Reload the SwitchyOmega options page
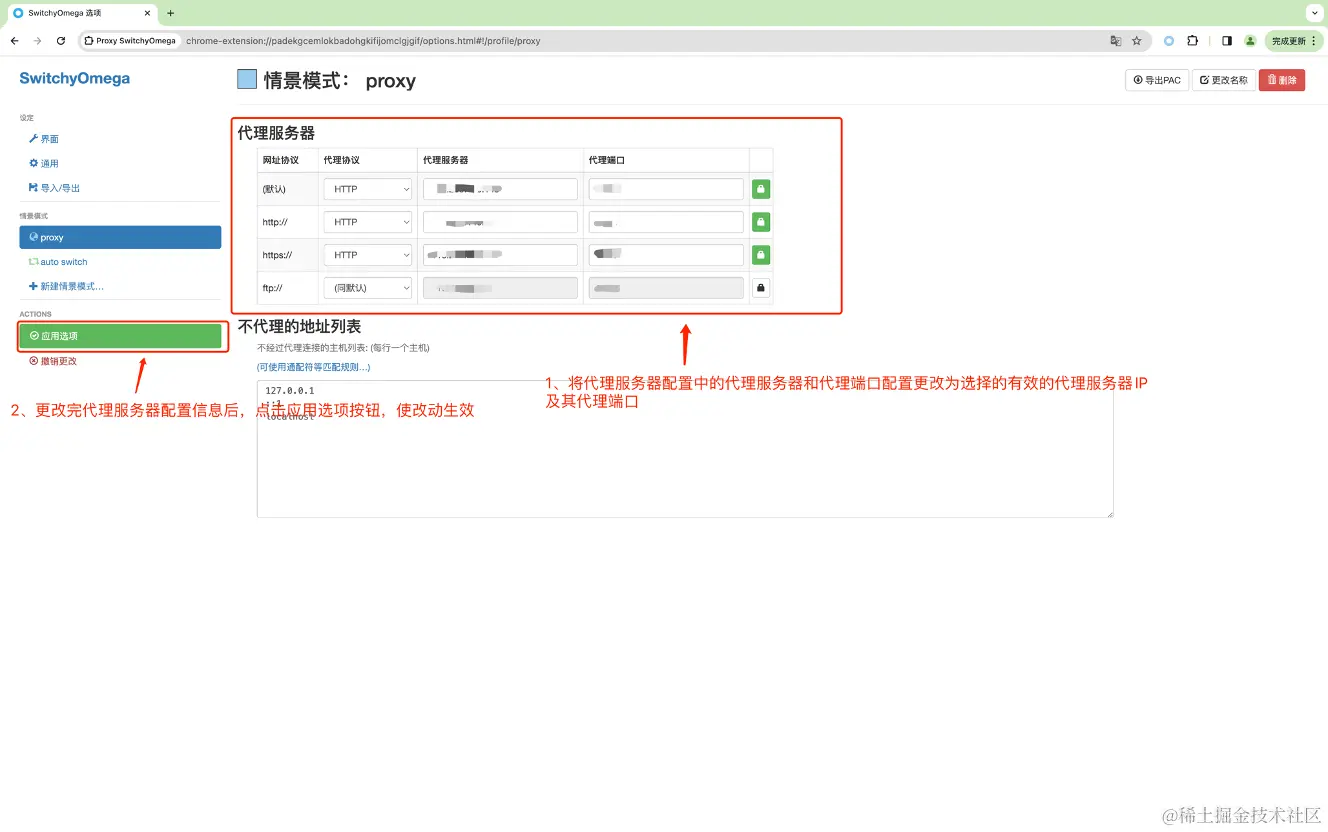This screenshot has width=1328, height=832. [x=61, y=41]
